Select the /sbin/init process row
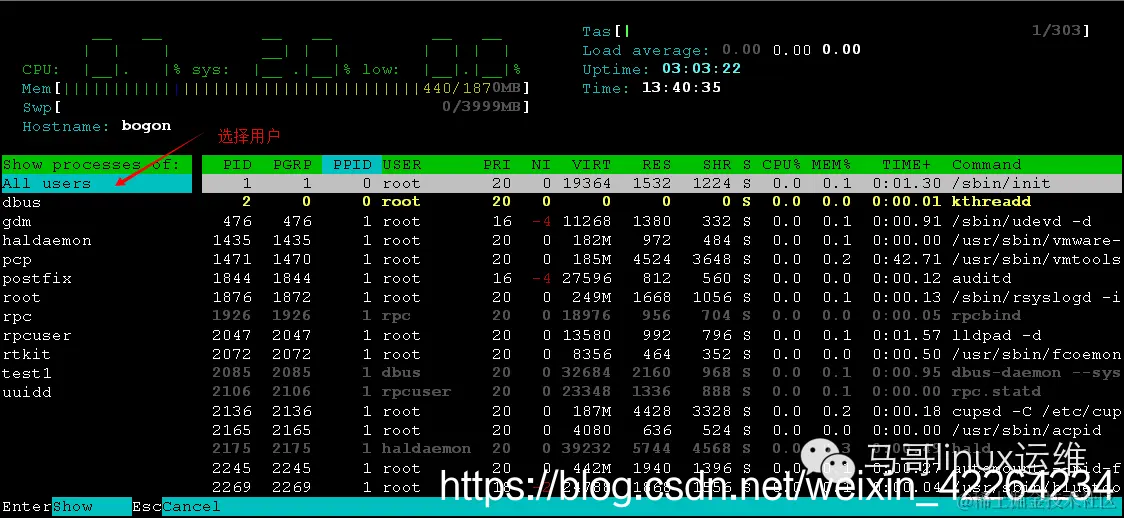 pos(663,183)
